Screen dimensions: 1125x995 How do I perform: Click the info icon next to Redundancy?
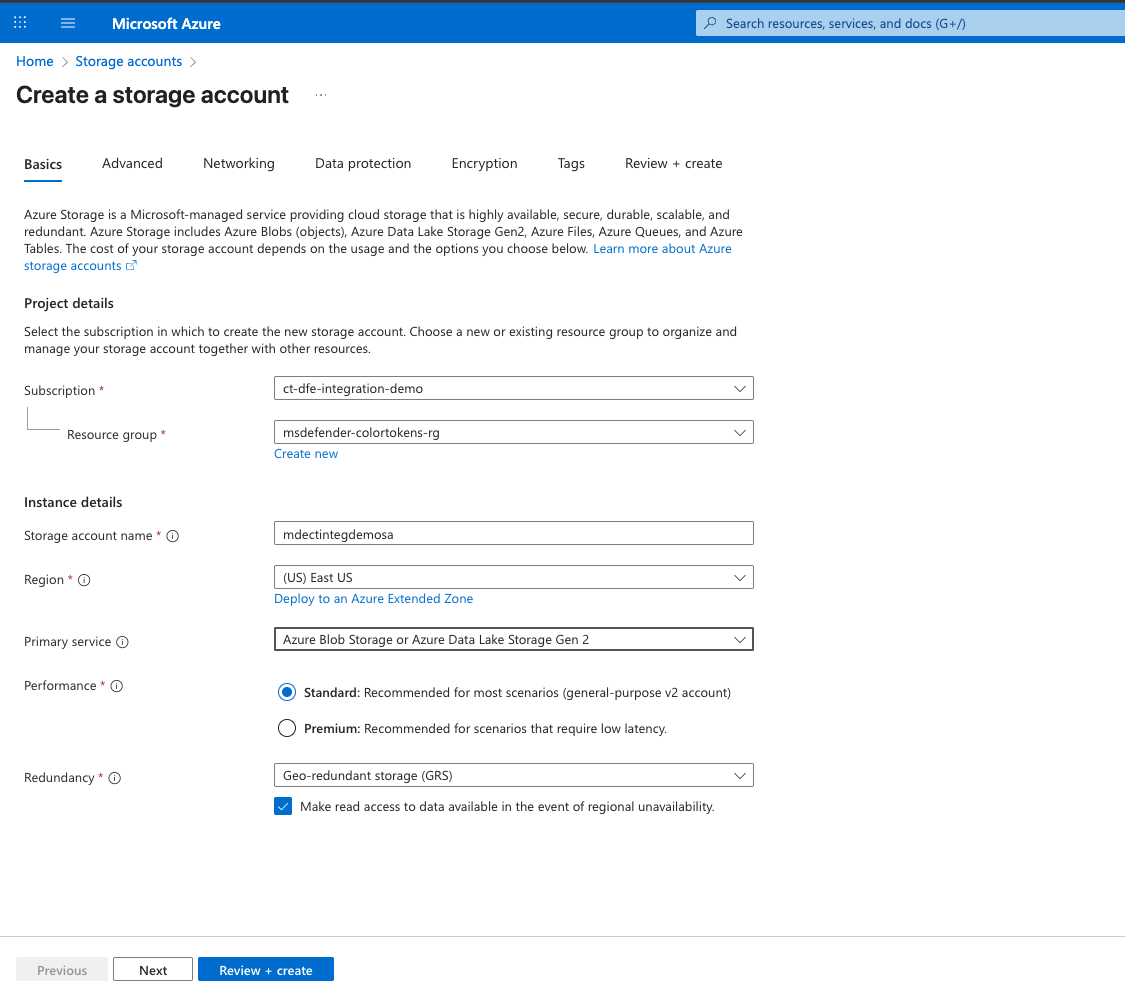(115, 778)
